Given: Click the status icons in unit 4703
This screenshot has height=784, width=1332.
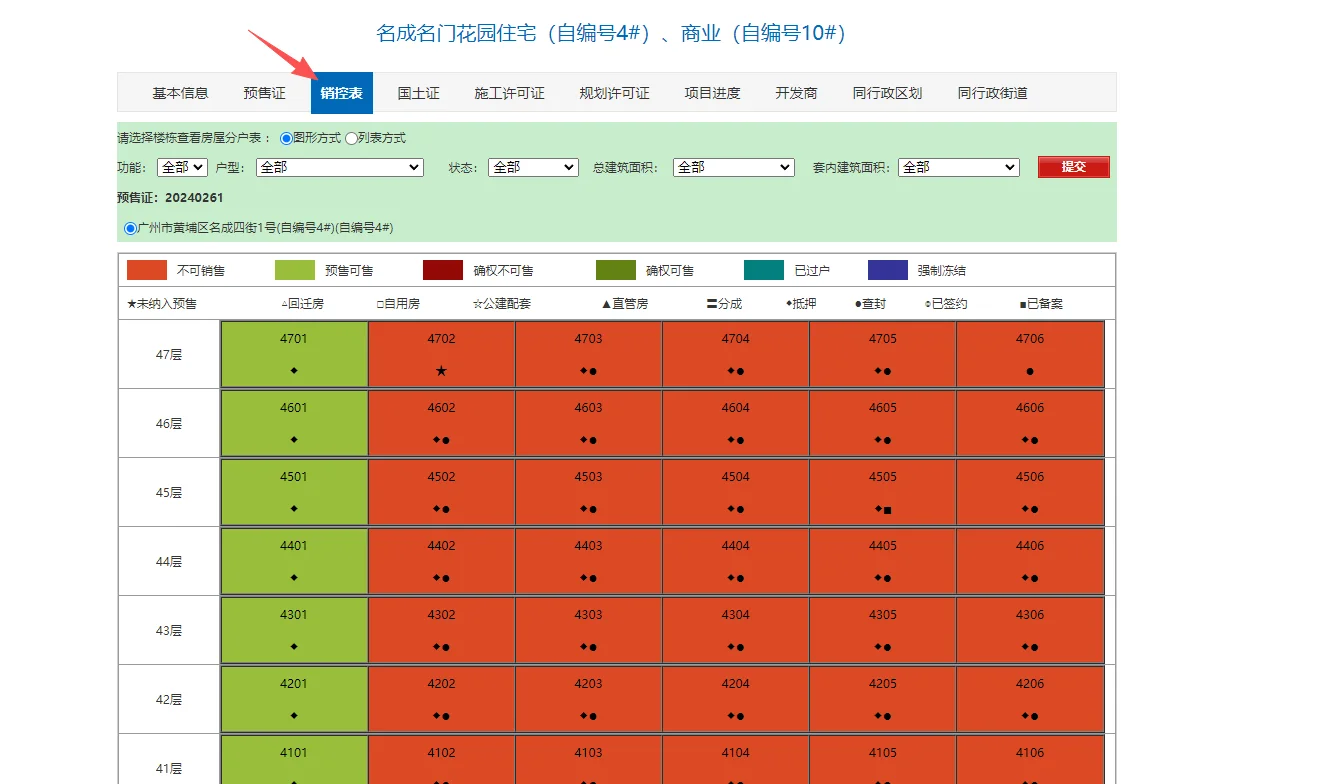Looking at the screenshot, I should pos(588,371).
